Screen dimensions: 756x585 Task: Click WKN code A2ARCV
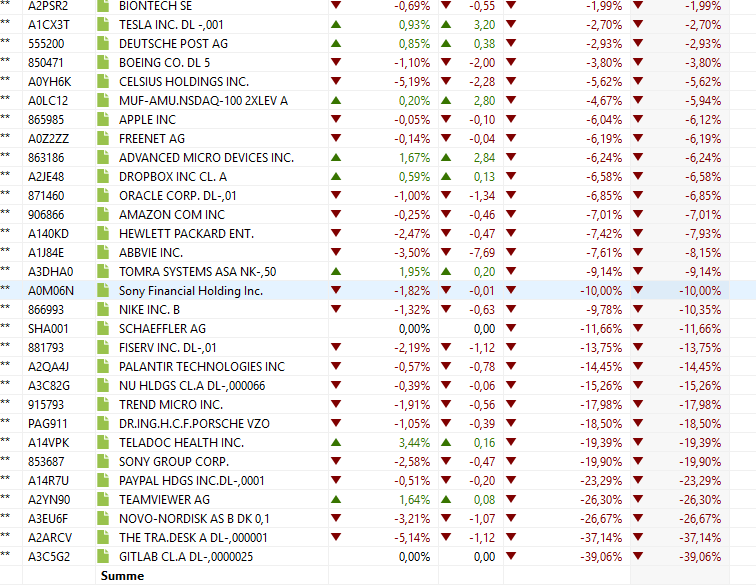pyautogui.click(x=50, y=538)
